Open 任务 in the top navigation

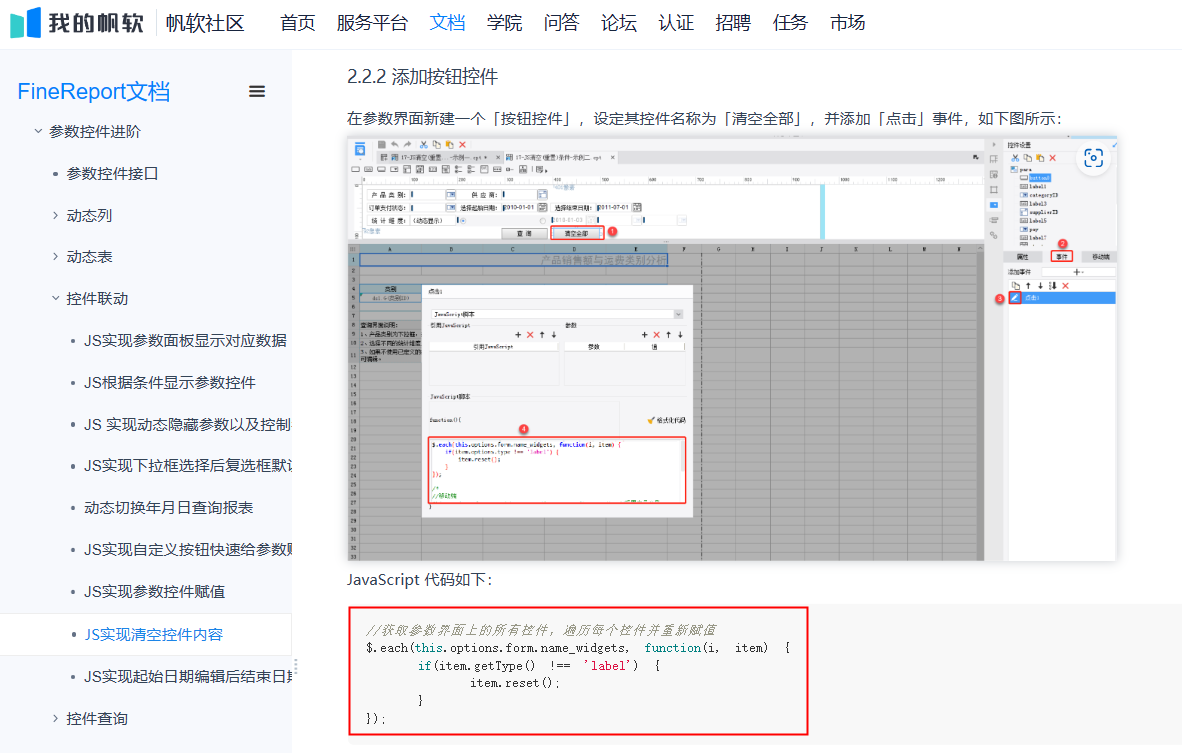[x=791, y=23]
